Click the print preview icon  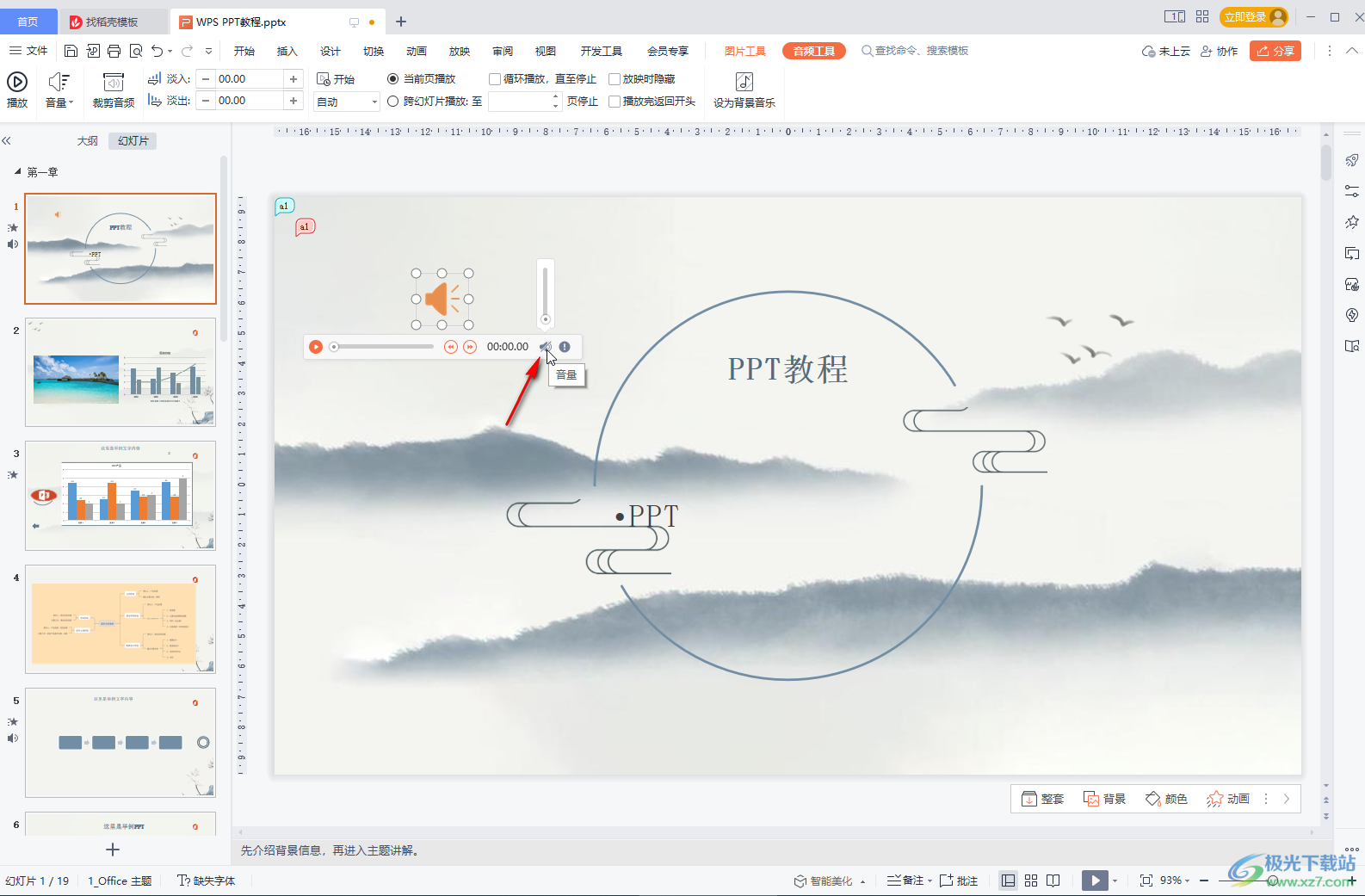click(x=136, y=51)
